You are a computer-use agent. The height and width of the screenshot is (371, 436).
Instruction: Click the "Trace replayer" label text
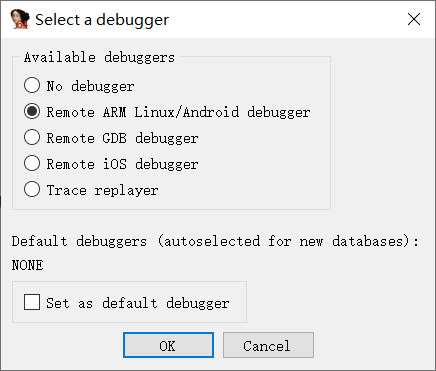[x=102, y=190]
